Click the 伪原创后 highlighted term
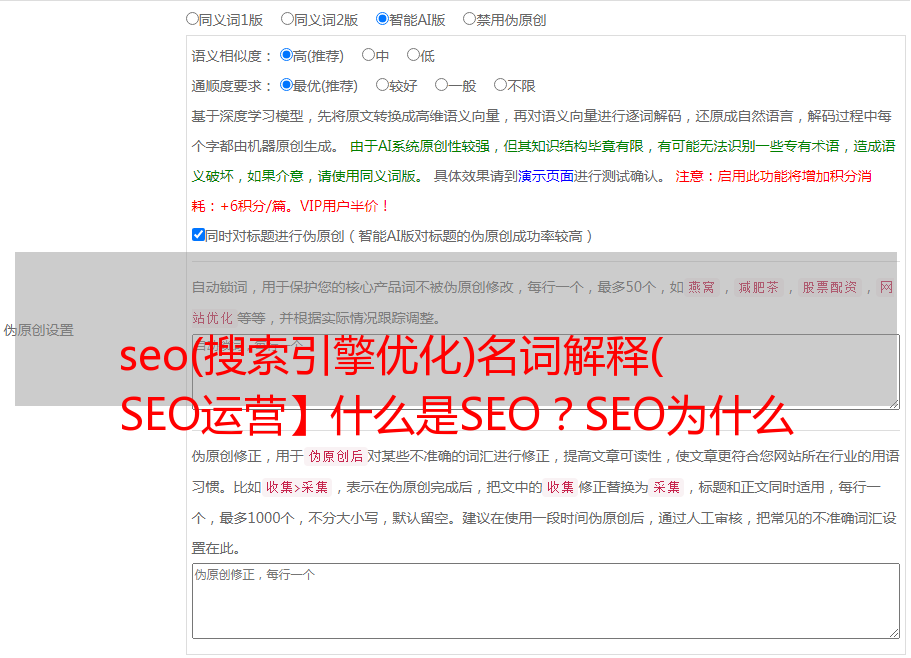The image size is (911, 658). click(336, 456)
